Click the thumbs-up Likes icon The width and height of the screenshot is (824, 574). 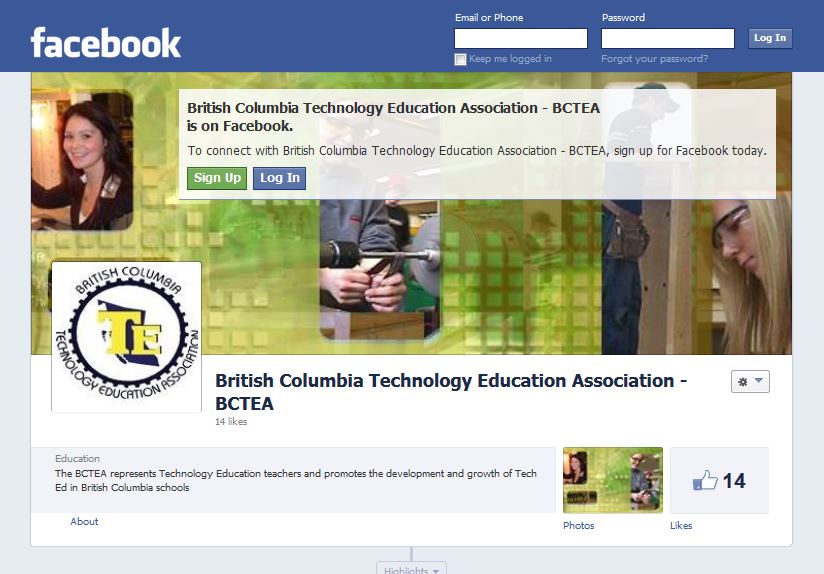[x=705, y=480]
